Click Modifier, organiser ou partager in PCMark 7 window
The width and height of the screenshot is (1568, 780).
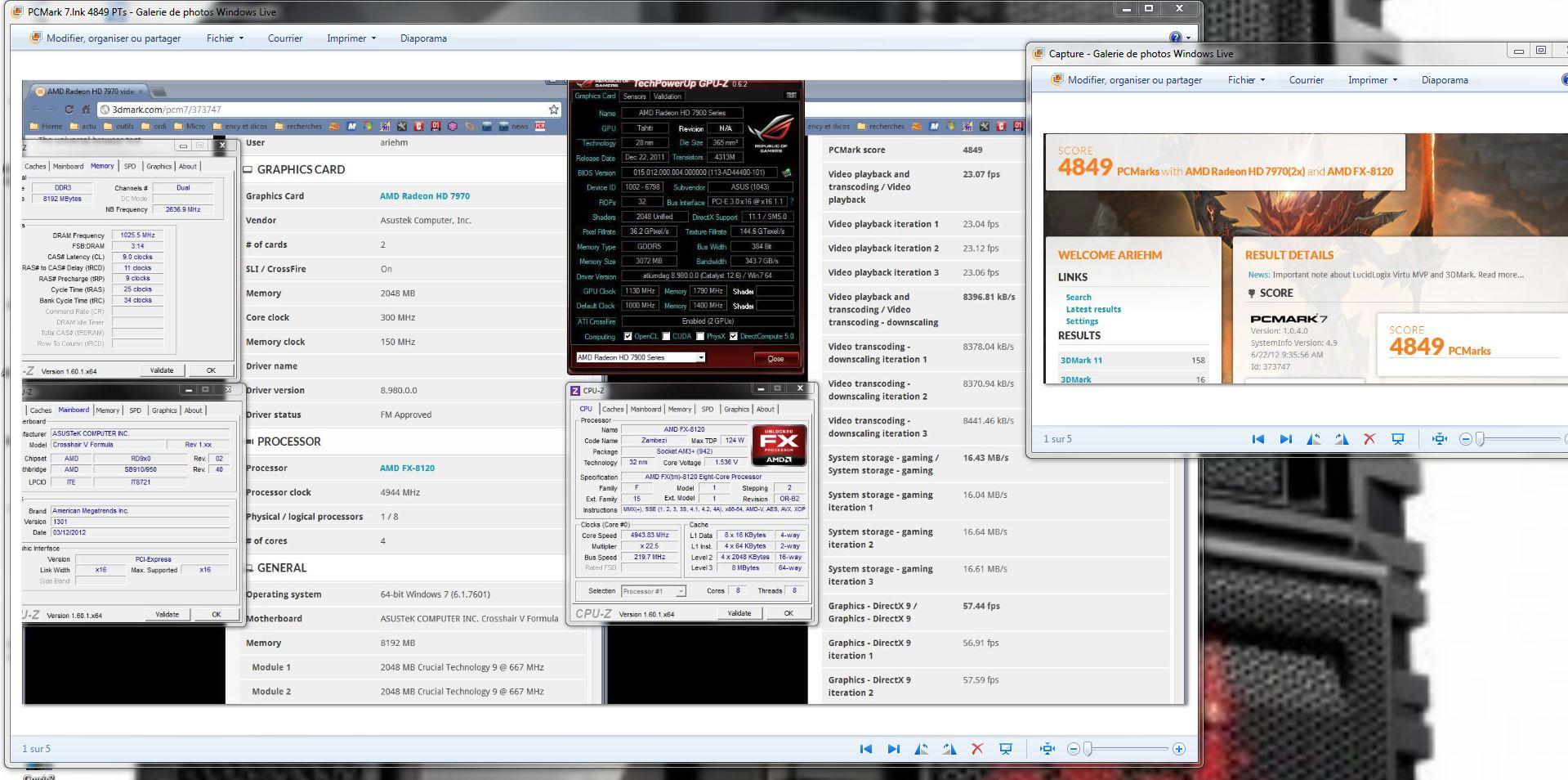click(x=105, y=38)
